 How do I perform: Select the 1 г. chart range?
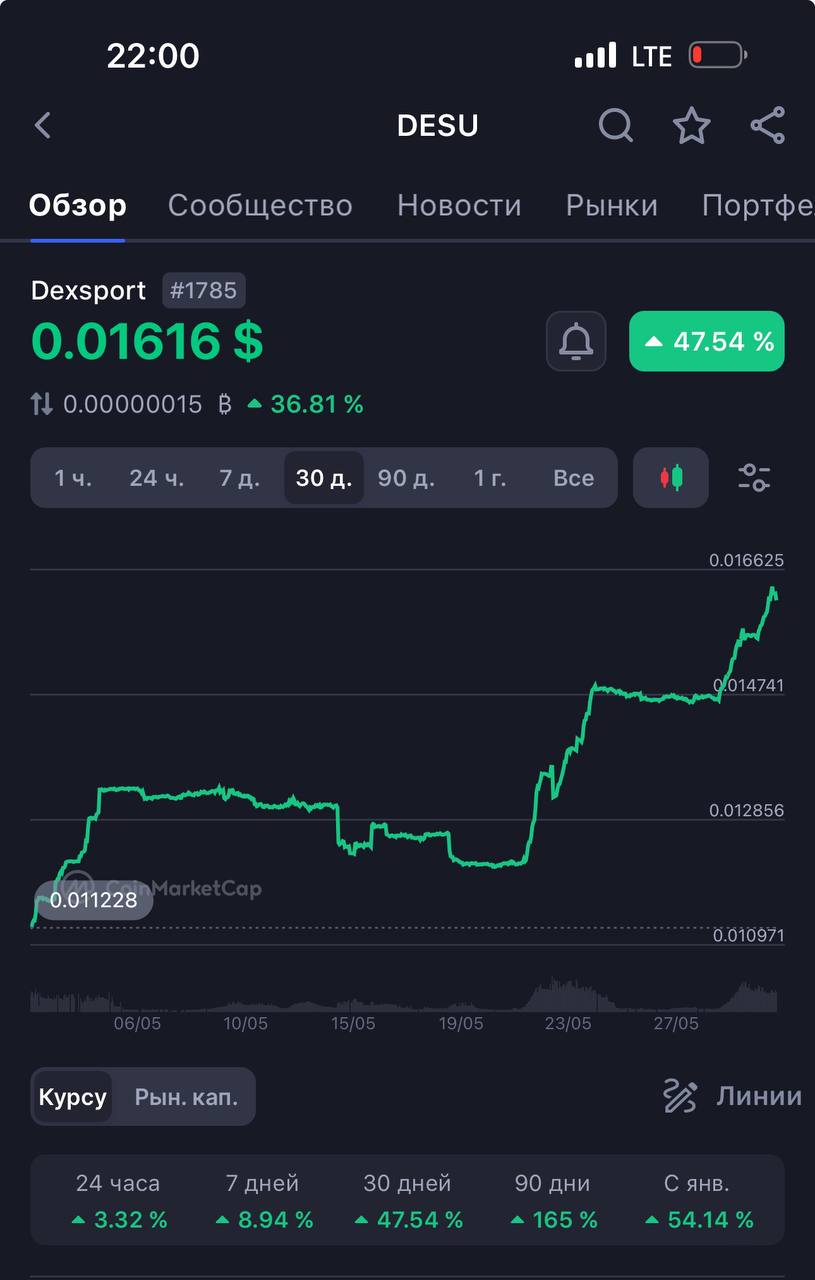coord(490,478)
